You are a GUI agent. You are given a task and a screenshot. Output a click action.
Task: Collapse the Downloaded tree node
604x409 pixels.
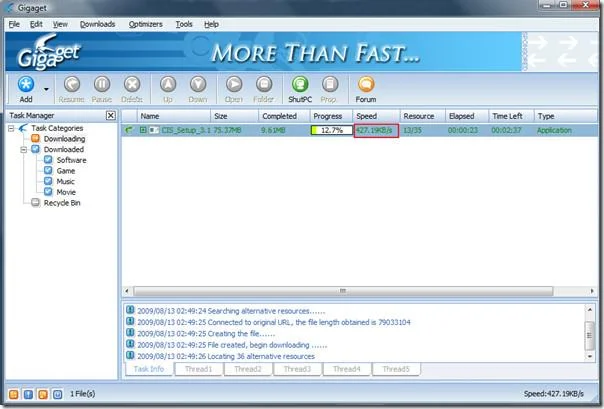click(23, 149)
